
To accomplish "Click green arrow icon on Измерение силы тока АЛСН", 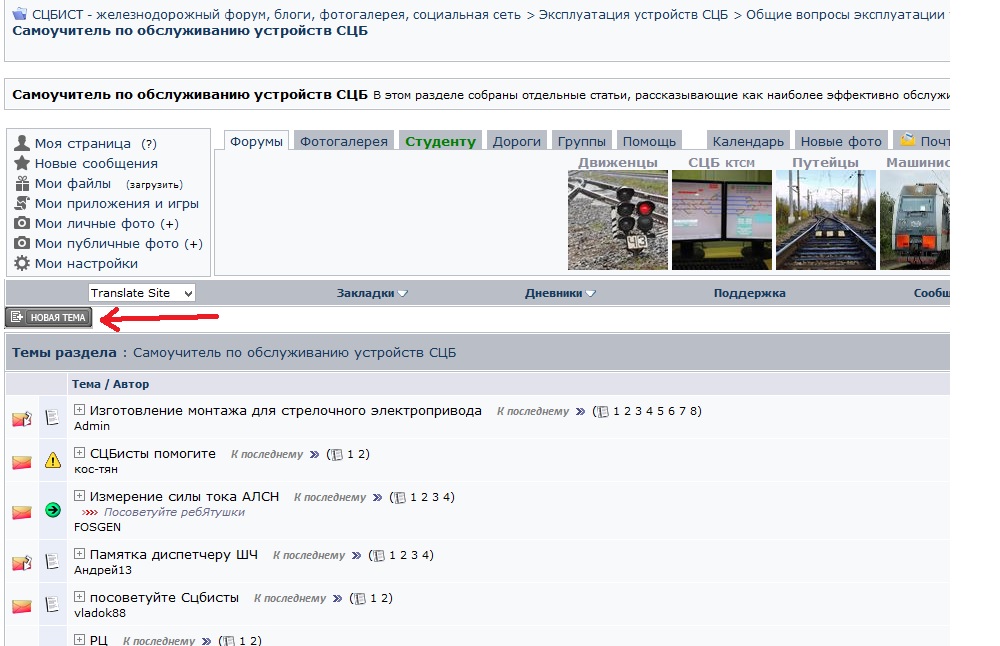I will point(53,510).
